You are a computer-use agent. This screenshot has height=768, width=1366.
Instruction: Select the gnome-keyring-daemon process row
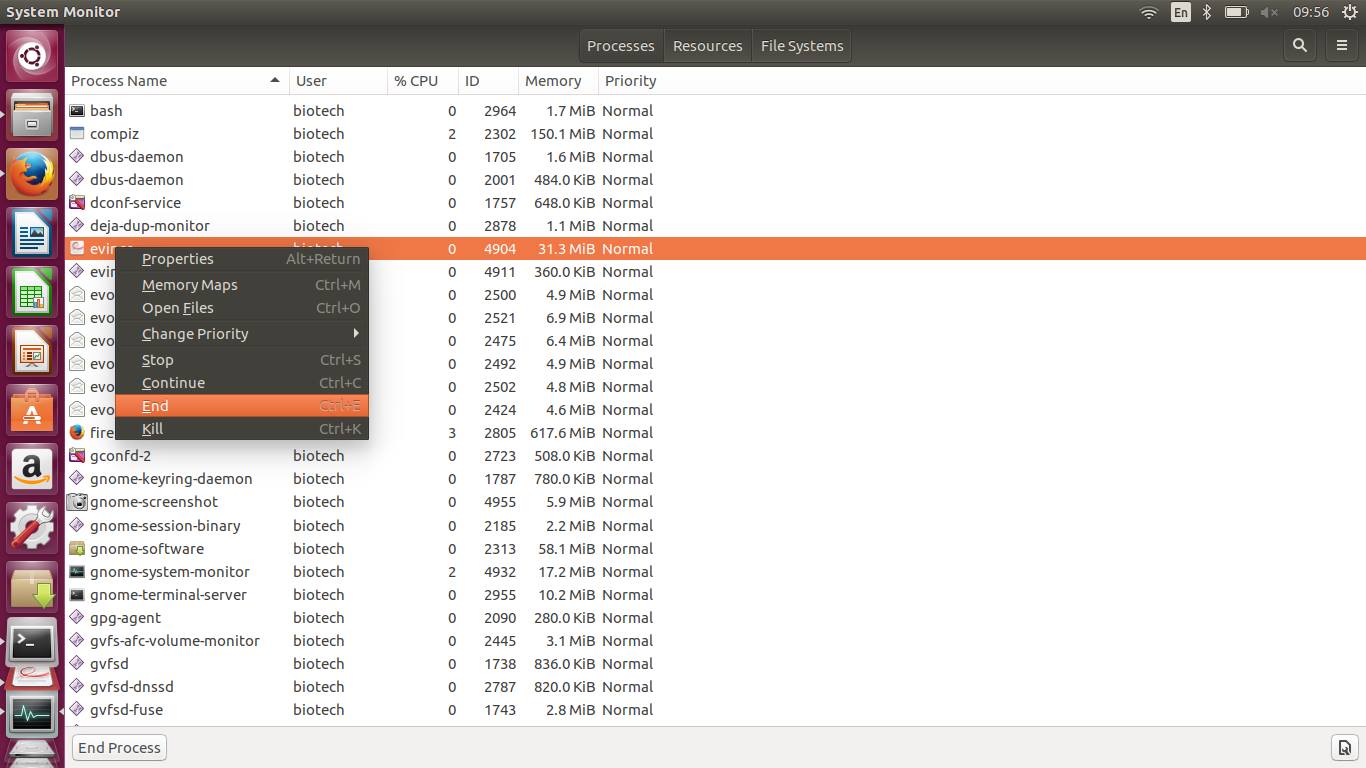point(715,478)
